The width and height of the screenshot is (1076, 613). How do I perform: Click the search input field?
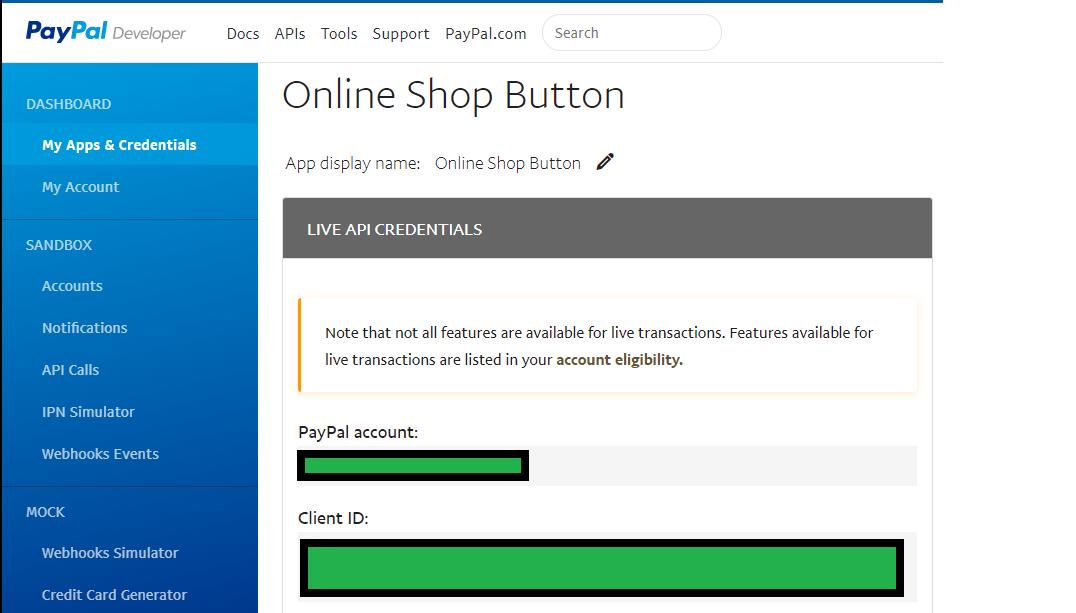pyautogui.click(x=631, y=32)
